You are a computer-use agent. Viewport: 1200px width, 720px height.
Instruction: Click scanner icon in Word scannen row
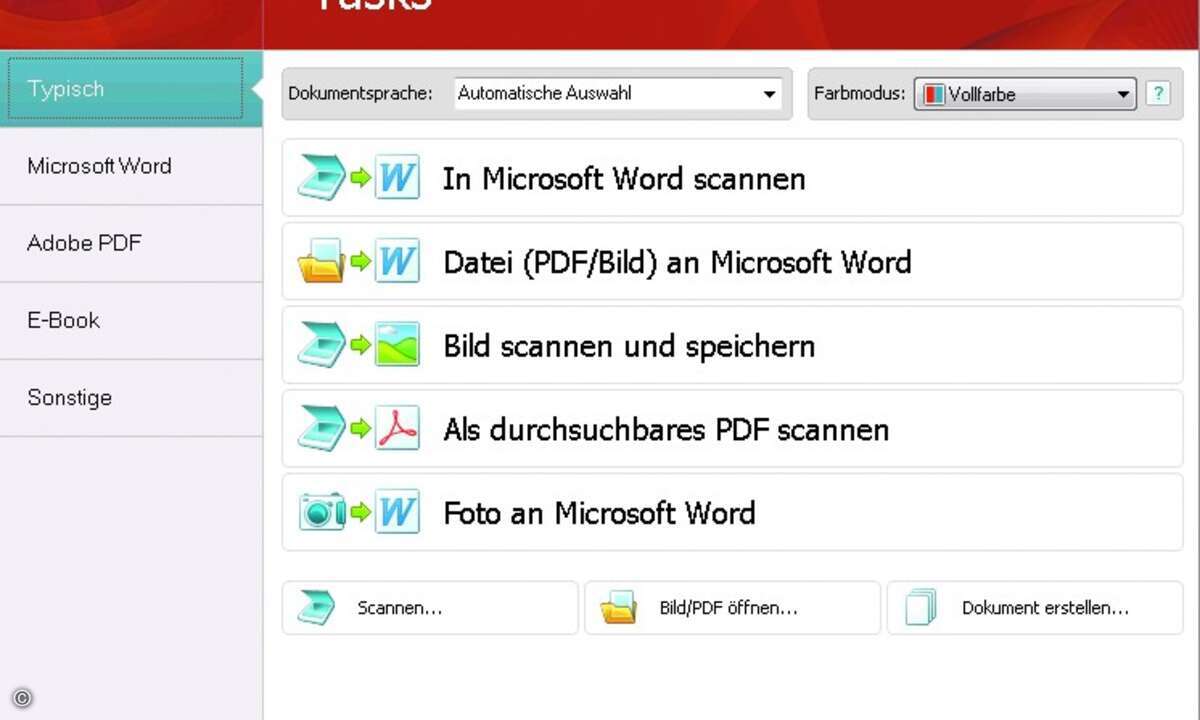point(321,179)
